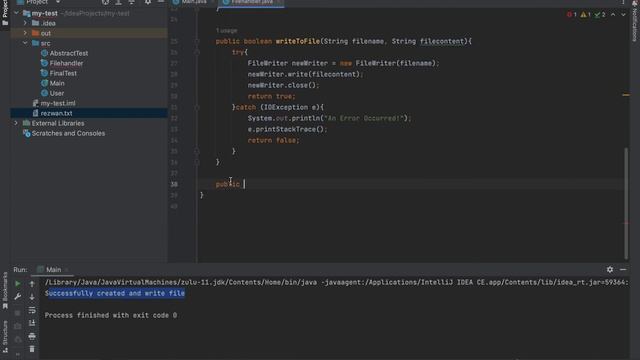The image size is (640, 360).
Task: Toggle the Project side tool button
Action: pyautogui.click(x=5, y=13)
